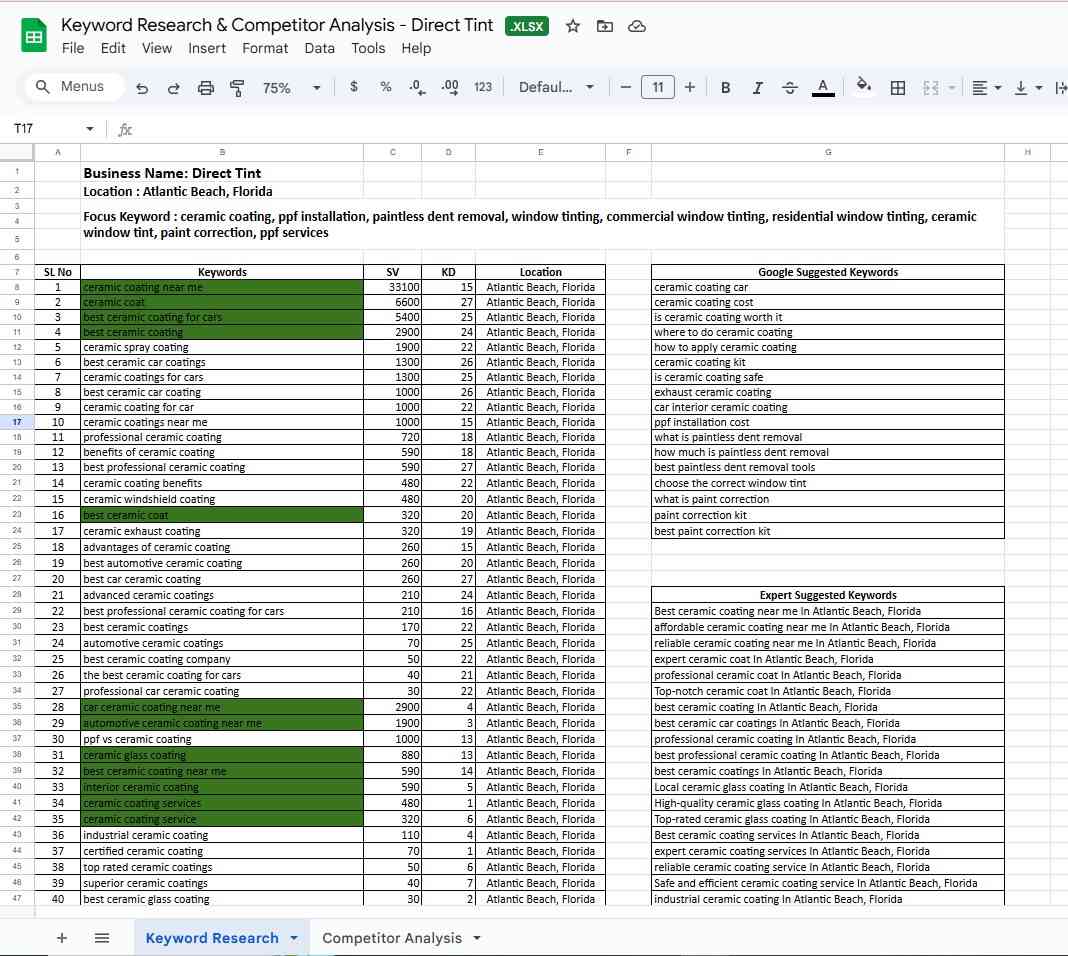
Task: Open the borders tool
Action: (x=898, y=88)
